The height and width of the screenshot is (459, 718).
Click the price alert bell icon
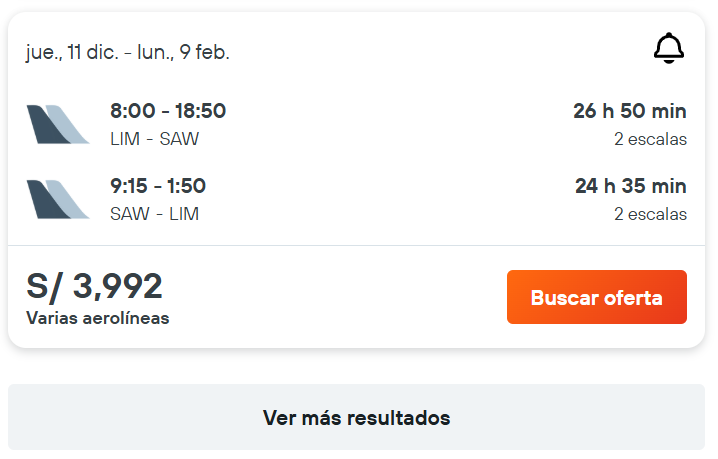[668, 48]
